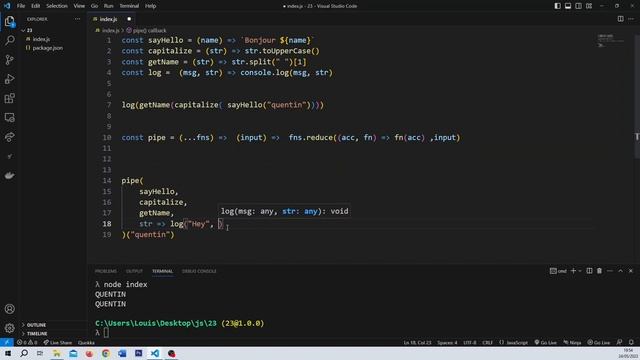Click the Ln 18, Col 23 cursor position indicator
The image size is (640, 360).
(x=417, y=342)
